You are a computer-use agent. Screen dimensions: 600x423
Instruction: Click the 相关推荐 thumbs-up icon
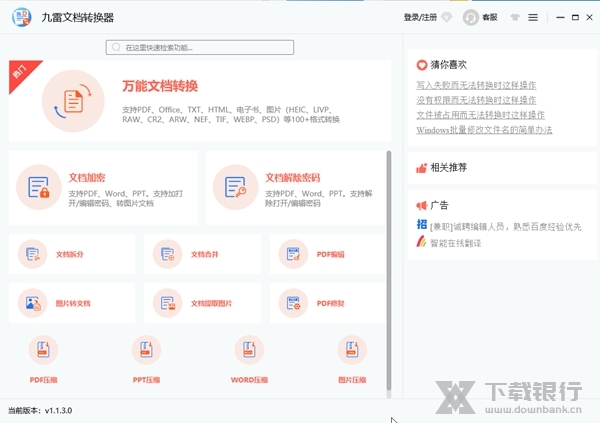(421, 168)
